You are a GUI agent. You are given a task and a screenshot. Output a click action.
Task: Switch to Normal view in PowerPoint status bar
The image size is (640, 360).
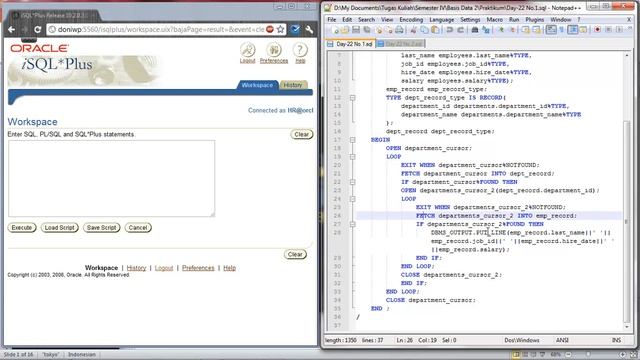tap(516, 354)
